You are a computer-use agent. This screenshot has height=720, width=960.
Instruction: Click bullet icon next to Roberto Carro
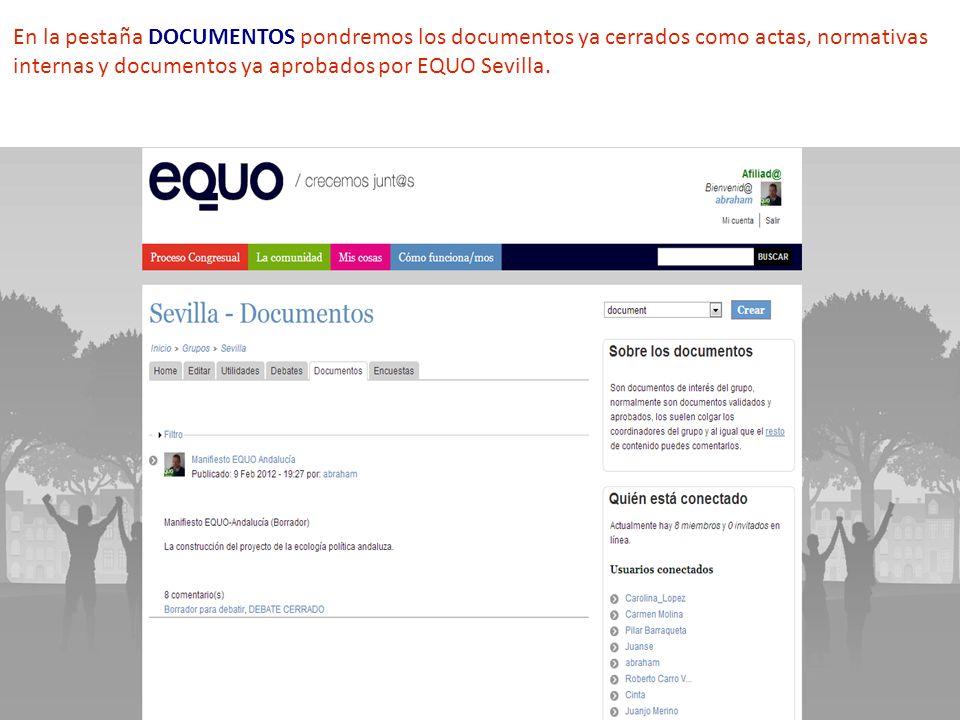click(614, 680)
